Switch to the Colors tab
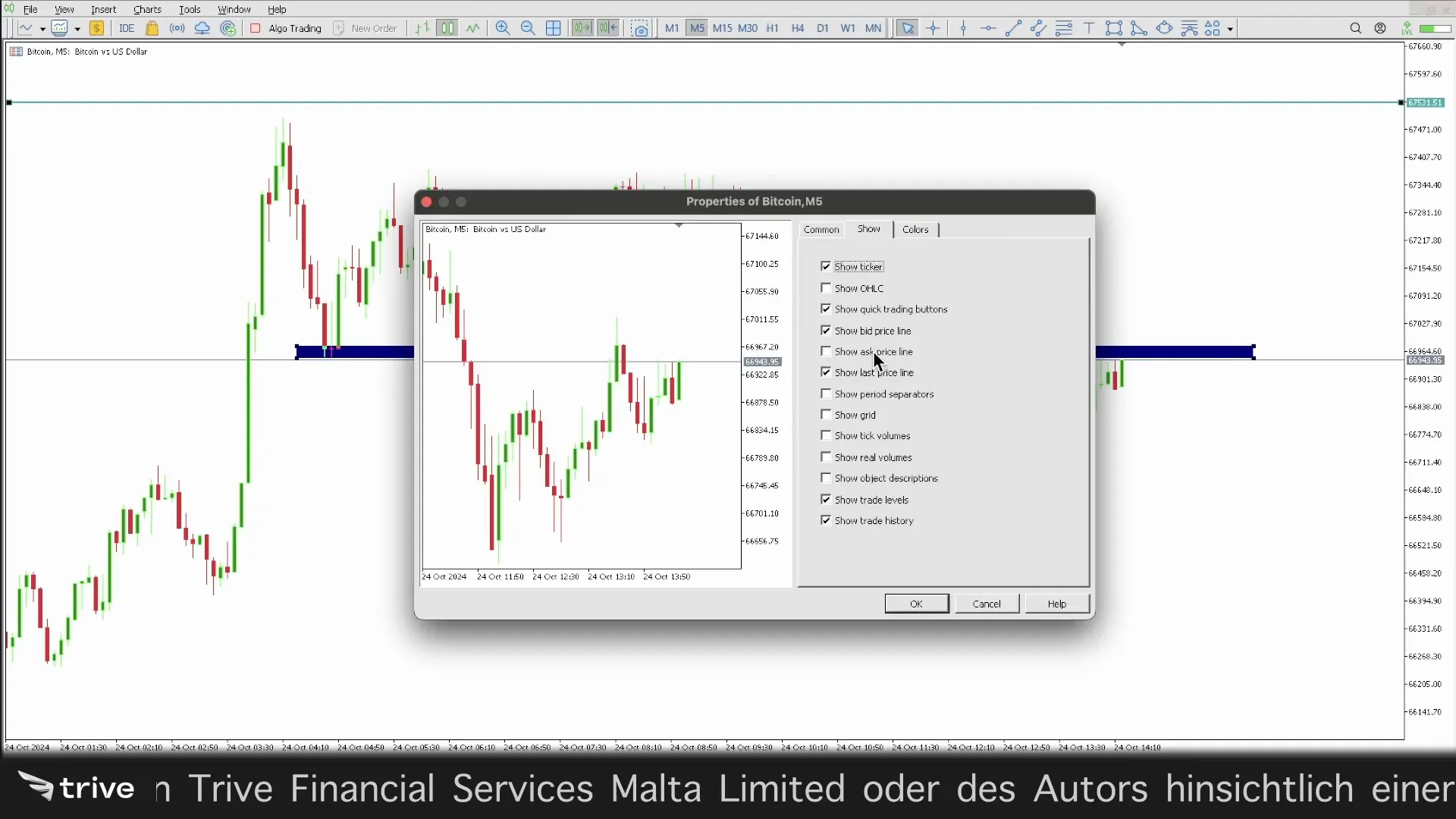The height and width of the screenshot is (819, 1456). tap(914, 229)
